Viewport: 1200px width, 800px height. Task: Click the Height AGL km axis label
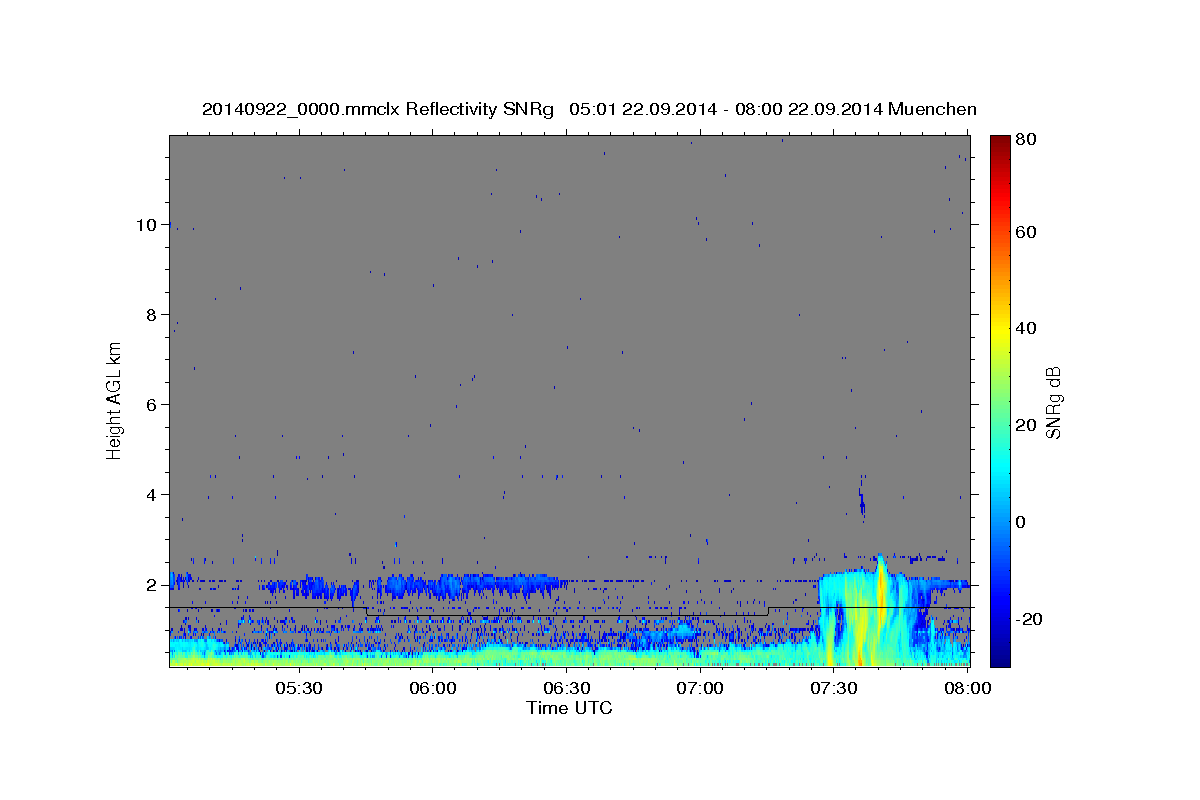(115, 399)
